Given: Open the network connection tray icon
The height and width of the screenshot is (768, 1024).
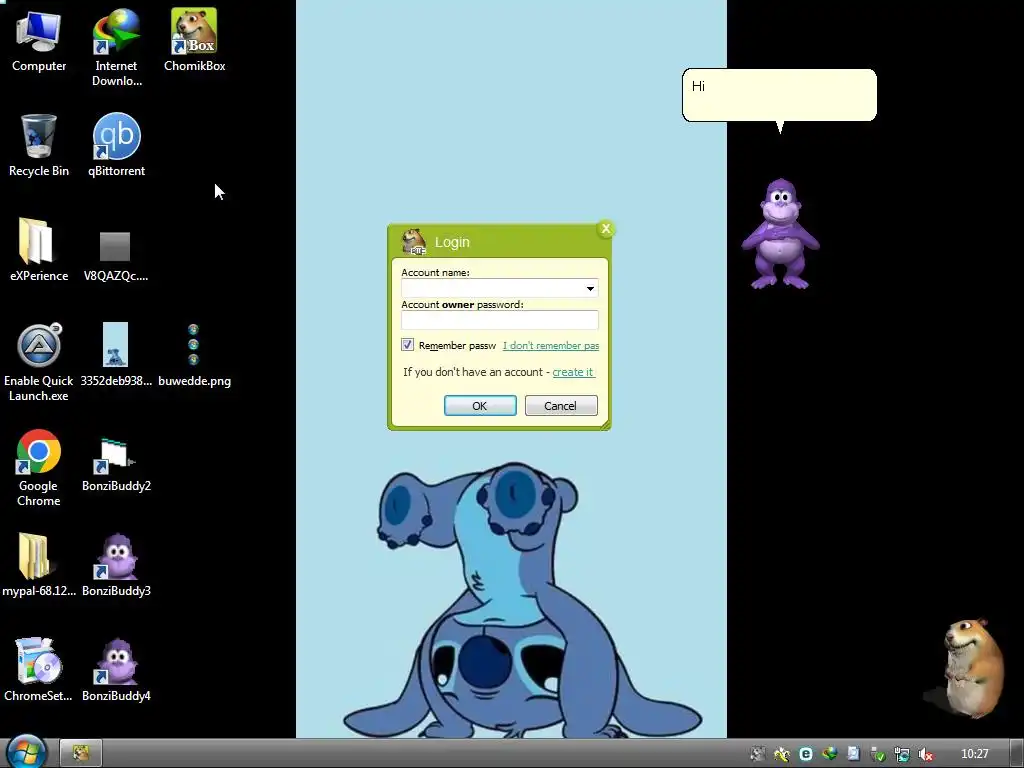Looking at the screenshot, I should pos(902,754).
